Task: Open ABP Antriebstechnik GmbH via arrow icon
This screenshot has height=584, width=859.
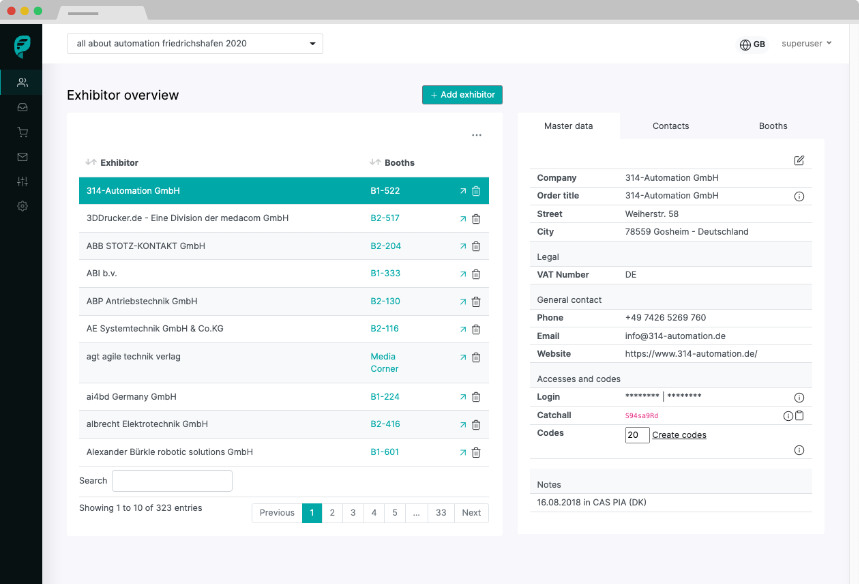Action: coord(463,301)
